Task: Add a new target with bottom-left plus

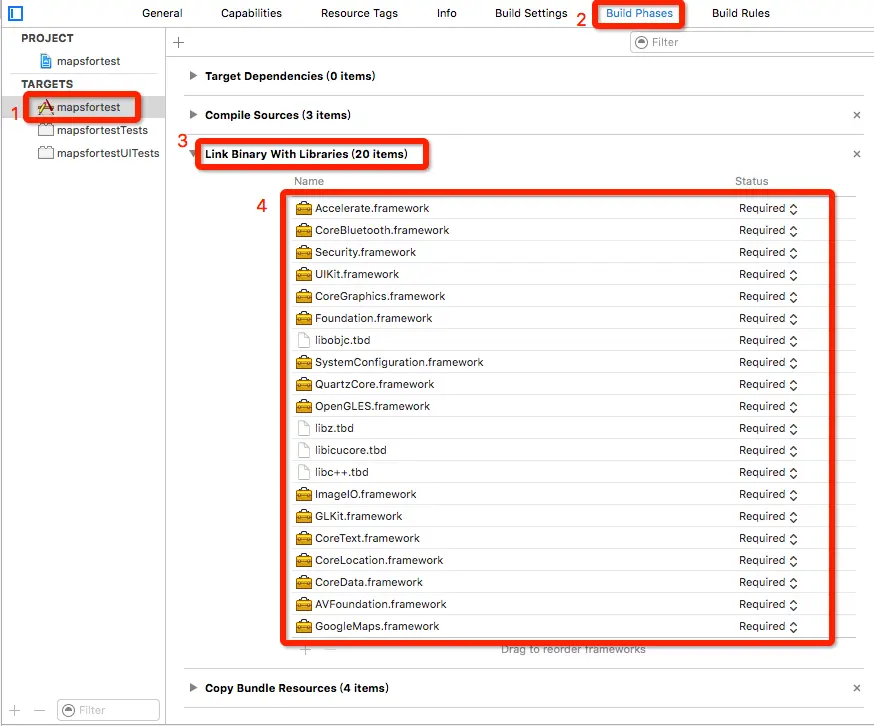Action: [x=15, y=710]
